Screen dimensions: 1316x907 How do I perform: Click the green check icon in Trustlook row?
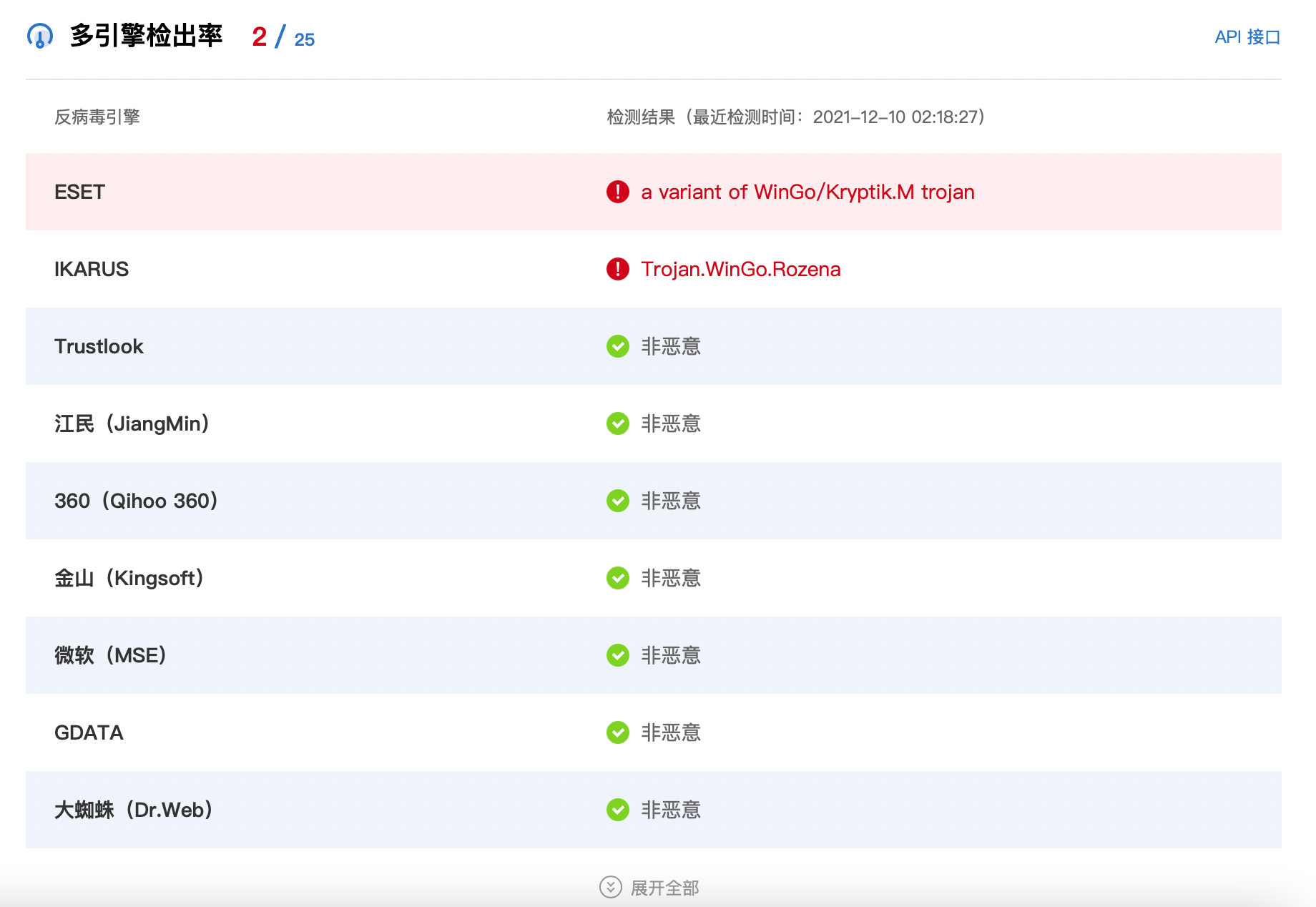(x=617, y=346)
